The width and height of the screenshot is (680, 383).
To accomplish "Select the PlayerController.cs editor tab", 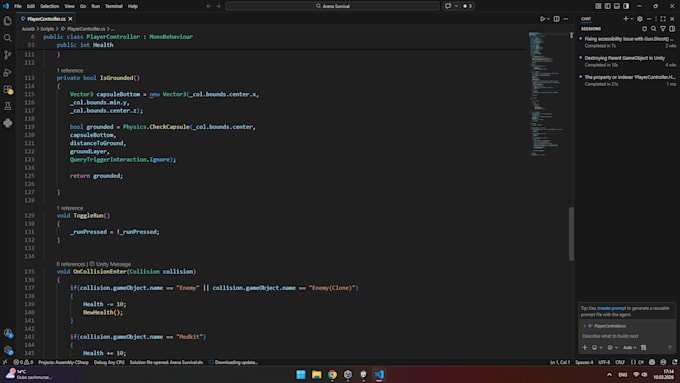I will tap(46, 19).
